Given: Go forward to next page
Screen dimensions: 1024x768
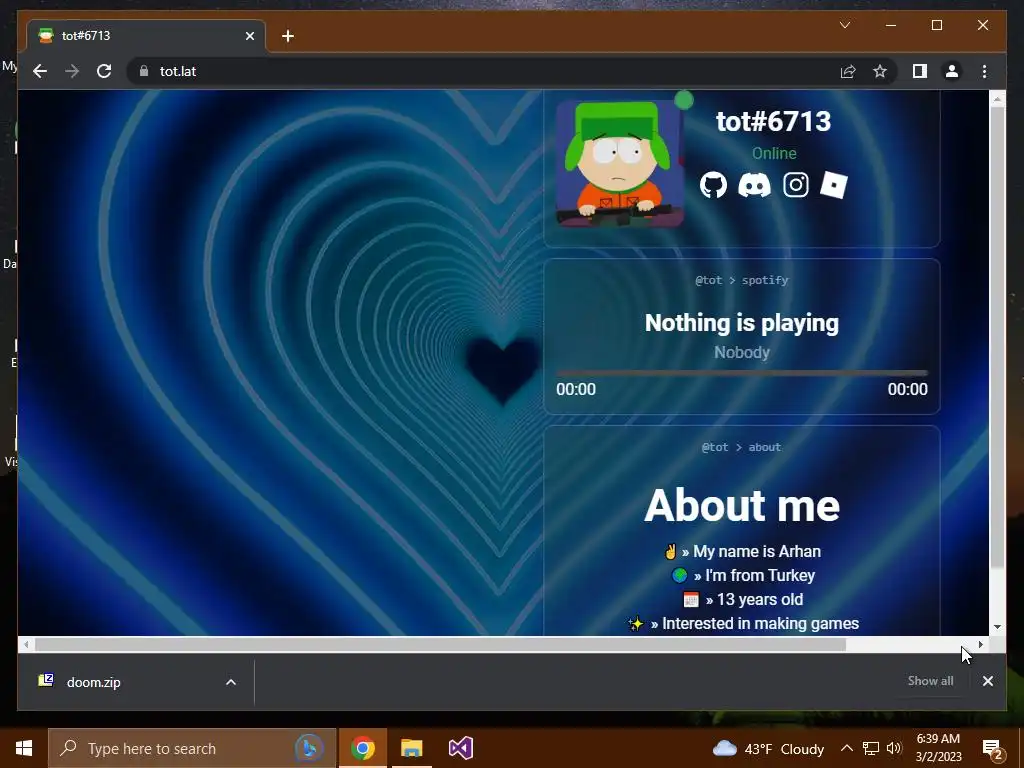Looking at the screenshot, I should [72, 71].
